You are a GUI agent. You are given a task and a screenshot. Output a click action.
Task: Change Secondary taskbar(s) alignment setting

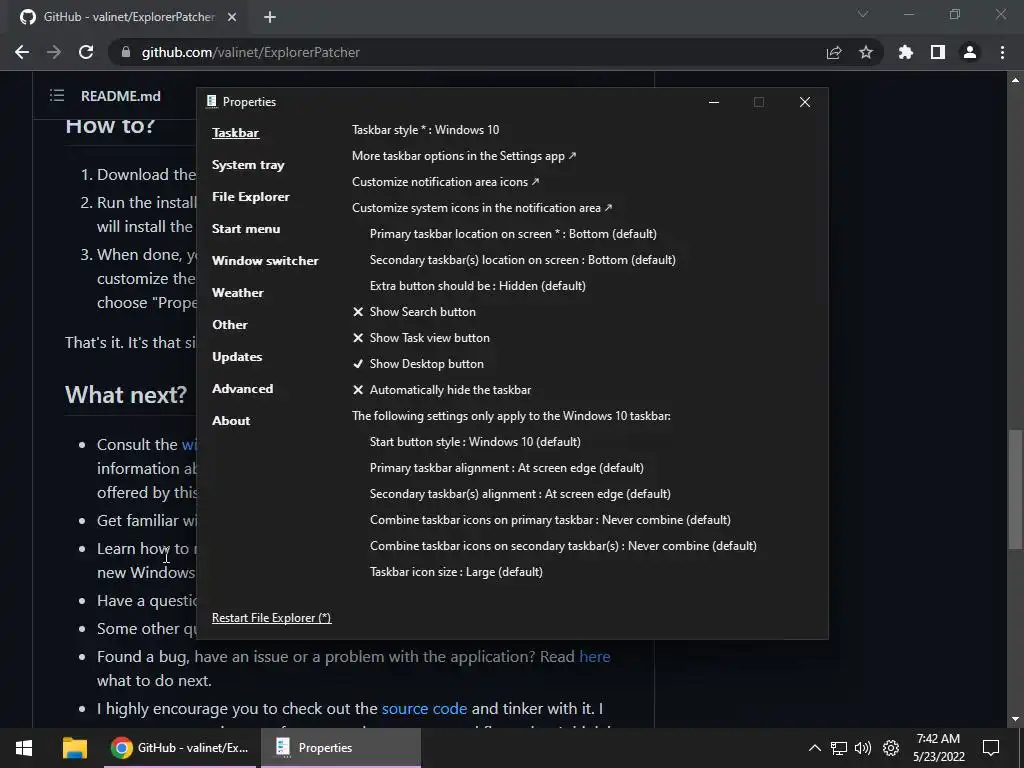pos(520,494)
